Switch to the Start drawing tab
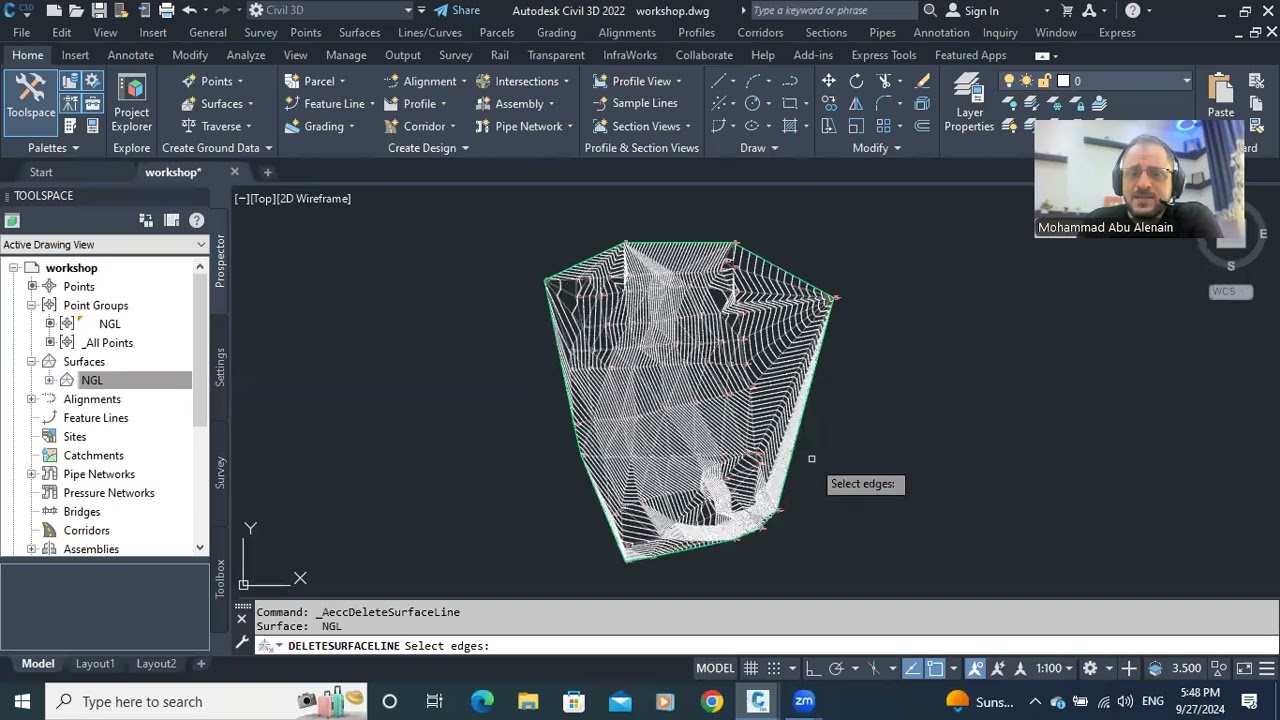 tap(41, 172)
